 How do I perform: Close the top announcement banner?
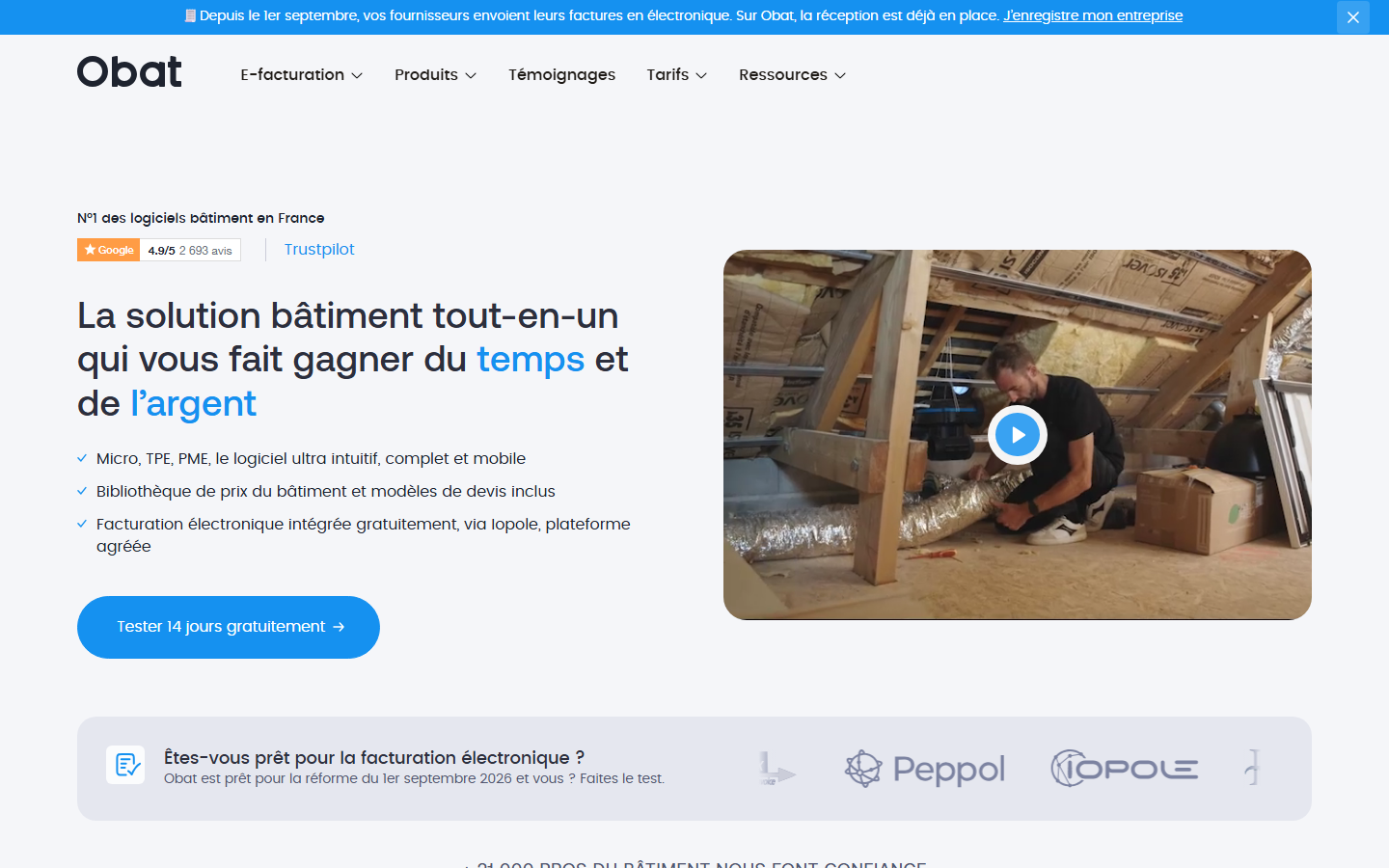pyautogui.click(x=1352, y=17)
